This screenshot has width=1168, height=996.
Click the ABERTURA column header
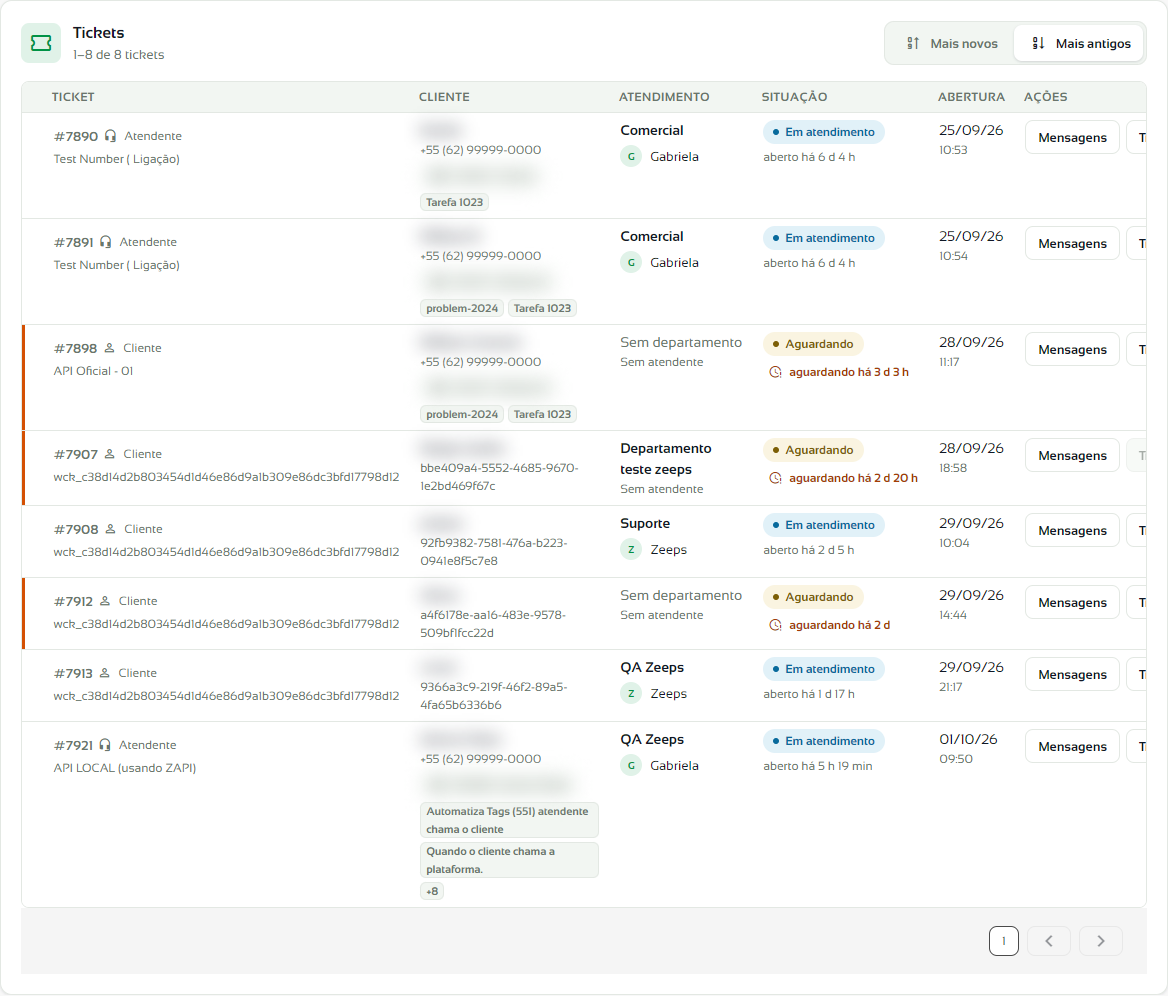tap(971, 97)
